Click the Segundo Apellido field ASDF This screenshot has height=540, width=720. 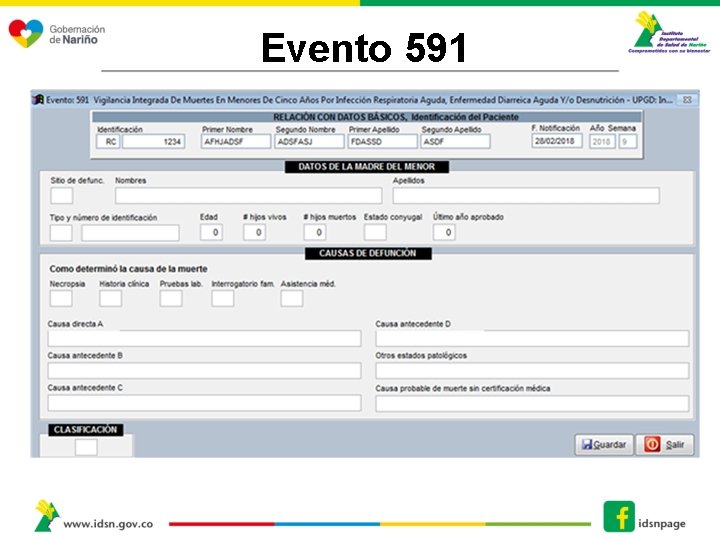(x=455, y=141)
